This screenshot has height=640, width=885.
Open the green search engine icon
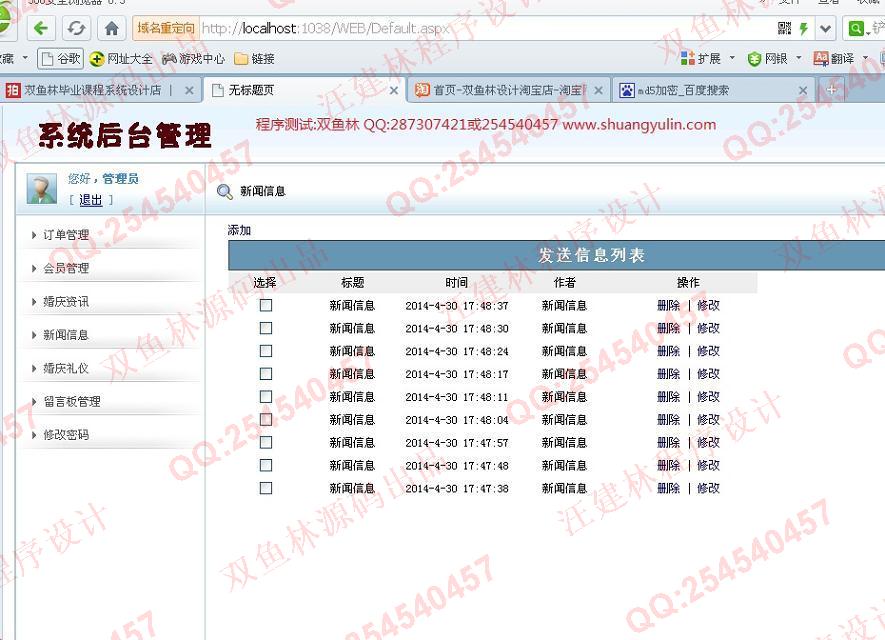tap(856, 28)
